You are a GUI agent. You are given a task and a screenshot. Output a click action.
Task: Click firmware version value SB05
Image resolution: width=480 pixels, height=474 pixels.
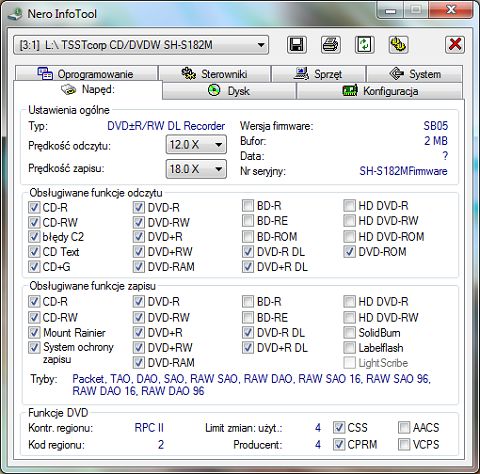436,126
